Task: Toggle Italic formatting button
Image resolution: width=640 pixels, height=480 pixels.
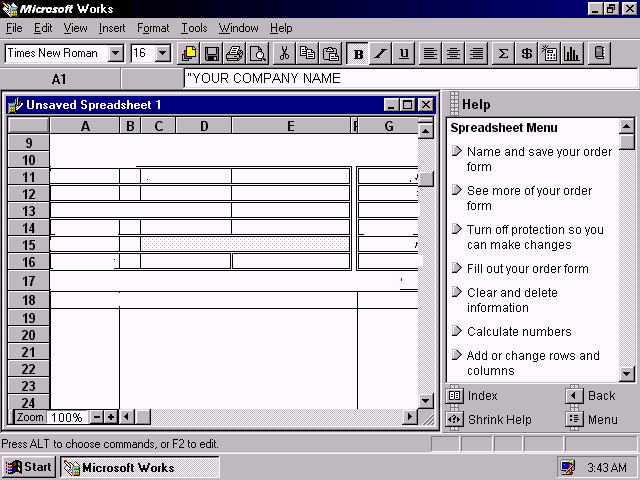Action: pyautogui.click(x=381, y=53)
